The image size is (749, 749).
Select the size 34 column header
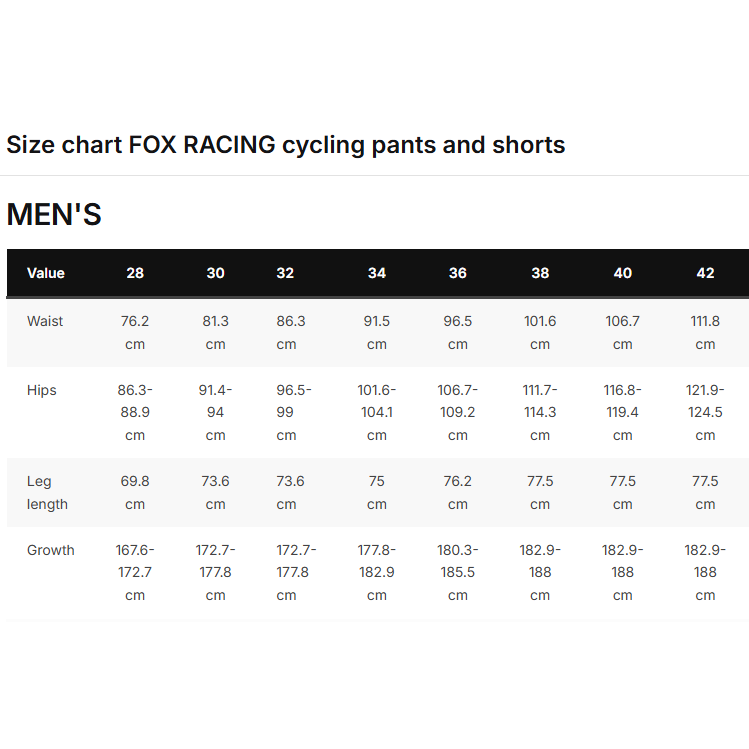click(x=377, y=273)
